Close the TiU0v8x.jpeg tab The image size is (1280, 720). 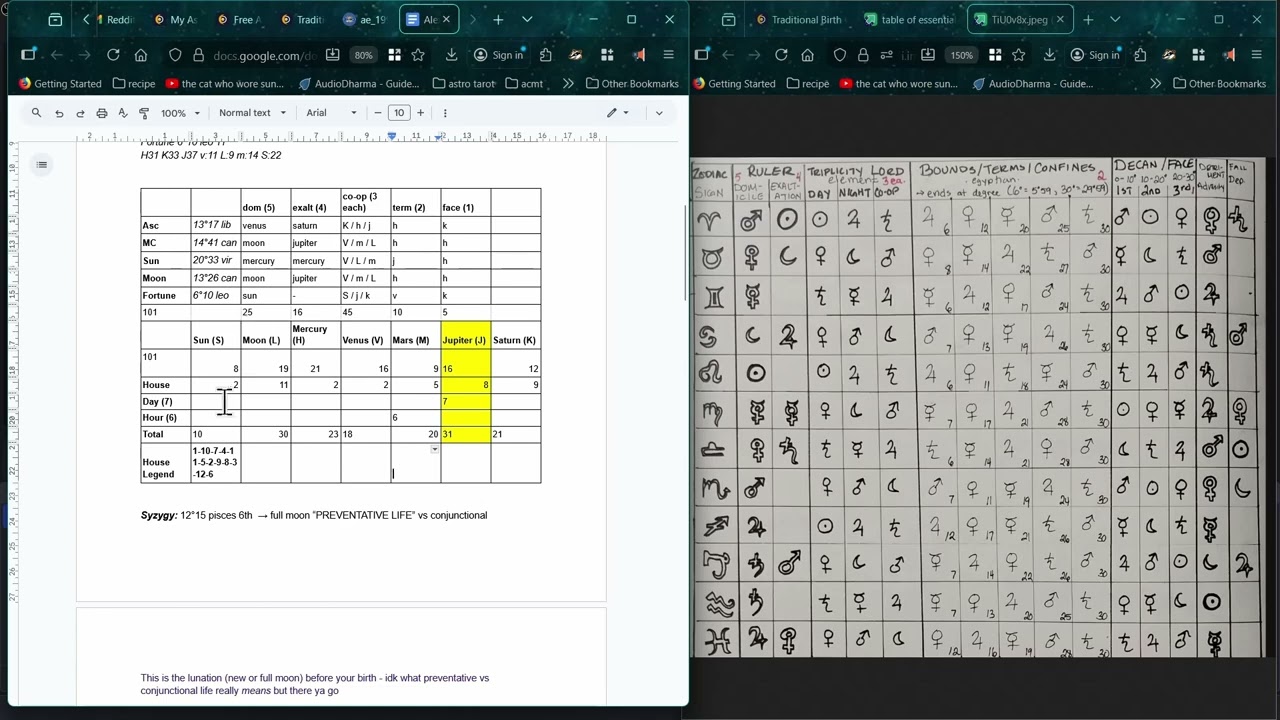pos(1060,19)
